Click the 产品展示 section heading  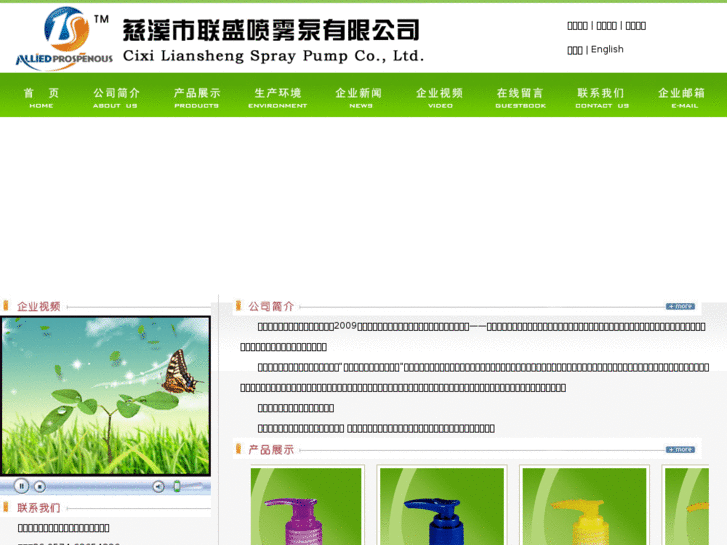coord(271,449)
